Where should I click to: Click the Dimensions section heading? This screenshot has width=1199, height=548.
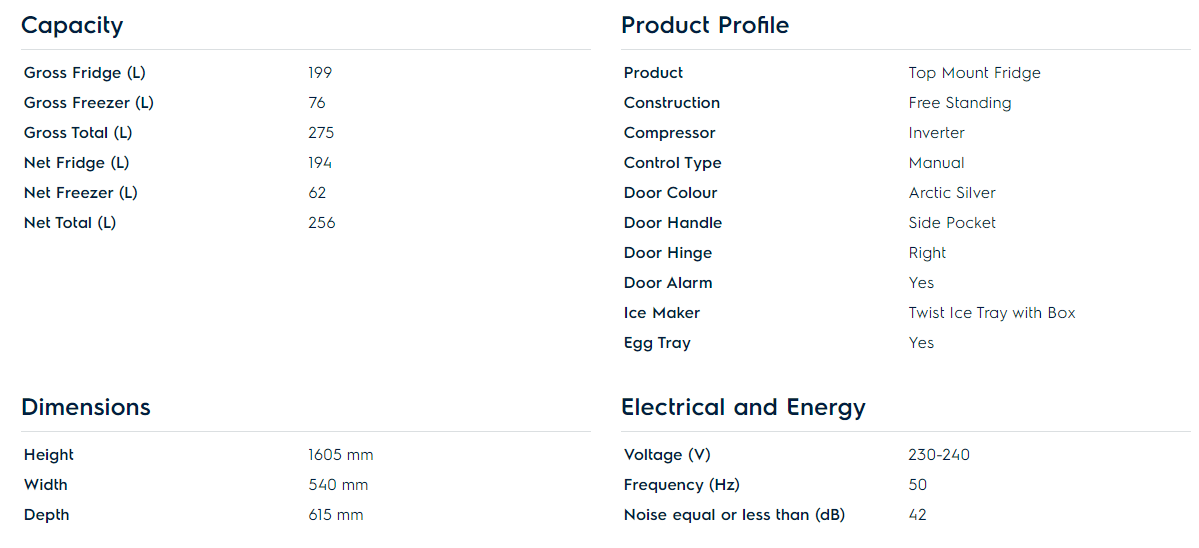86,408
